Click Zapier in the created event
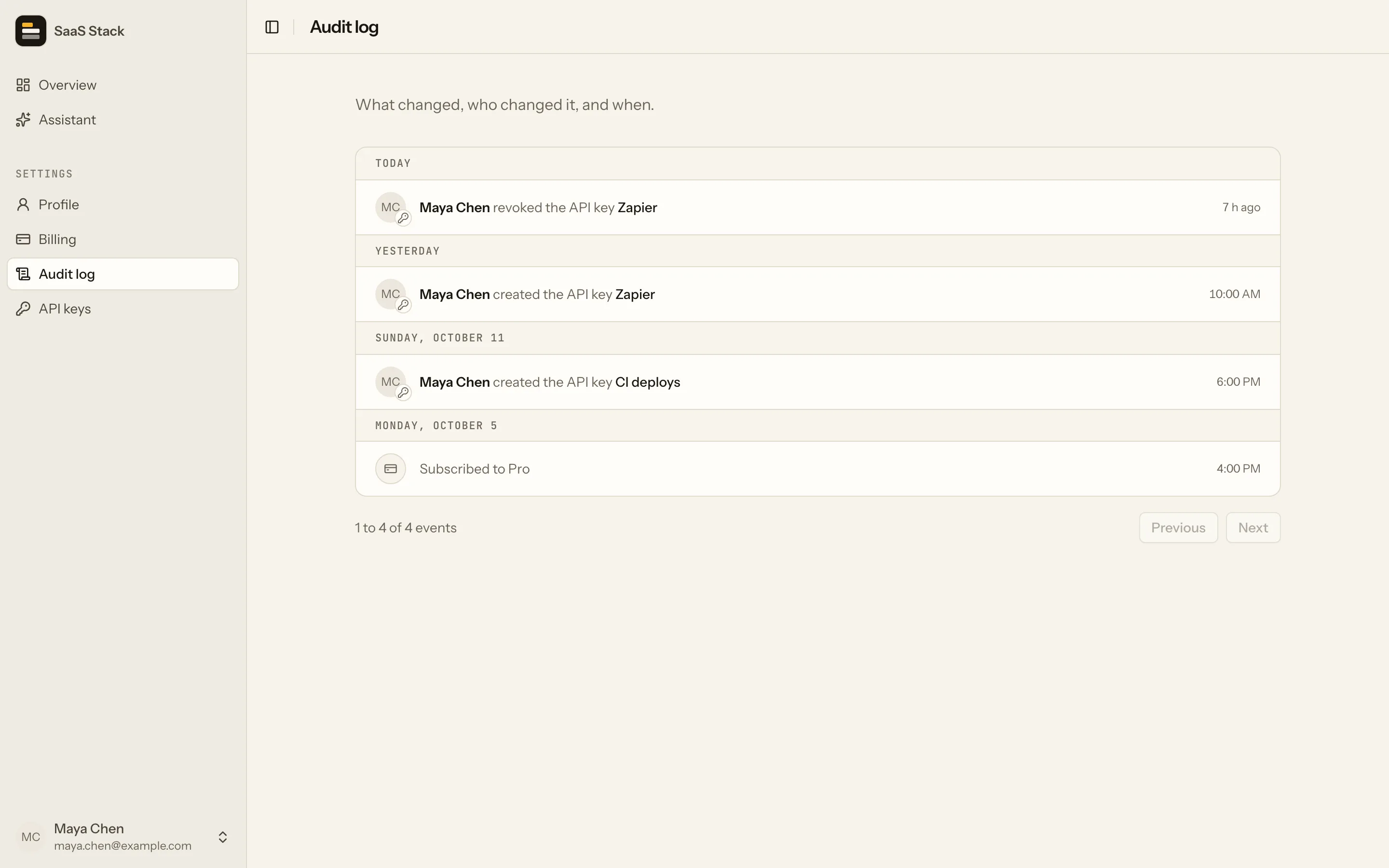Screen dimensions: 1389x868 (x=635, y=294)
